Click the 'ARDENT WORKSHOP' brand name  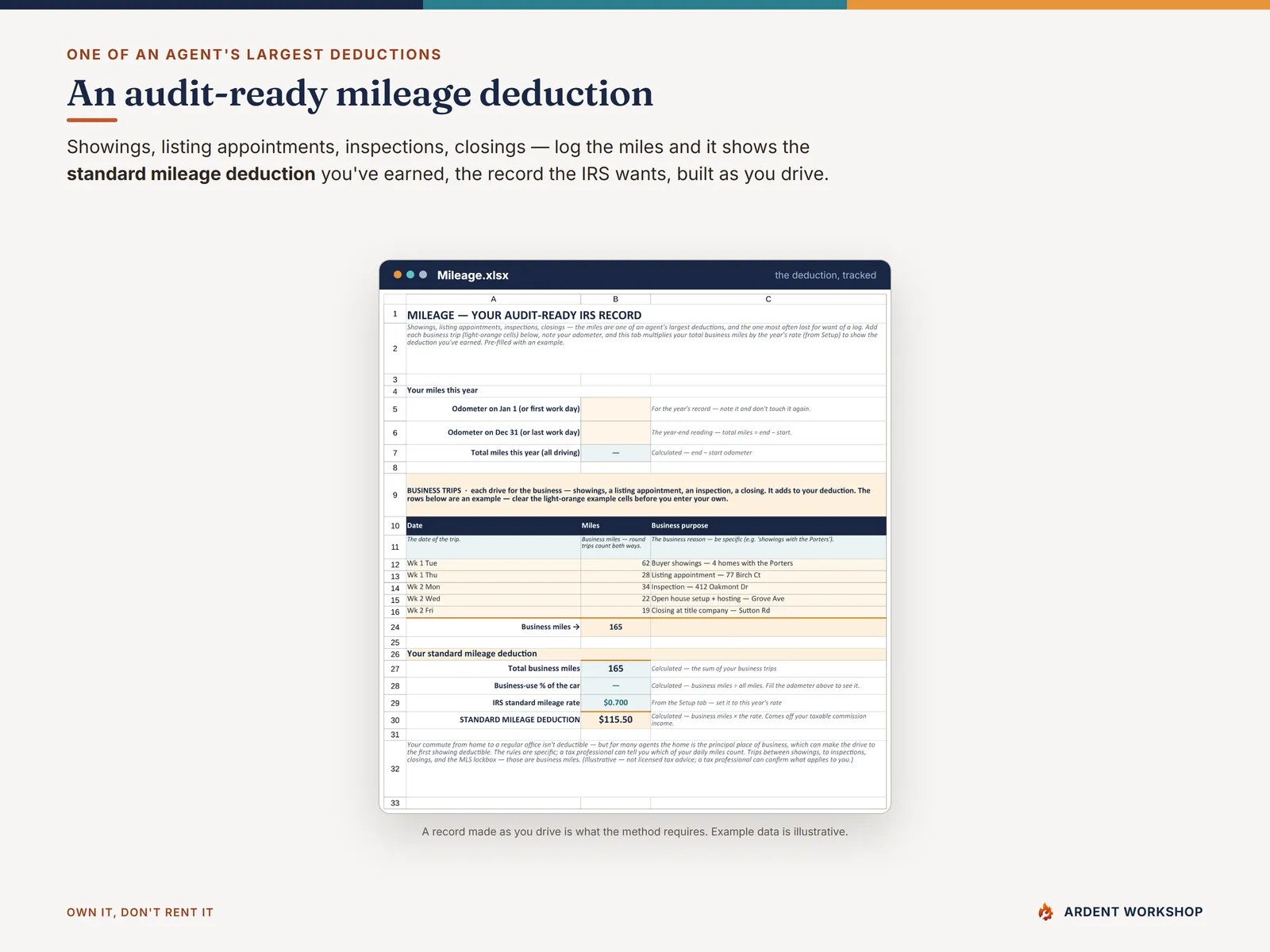(1133, 912)
